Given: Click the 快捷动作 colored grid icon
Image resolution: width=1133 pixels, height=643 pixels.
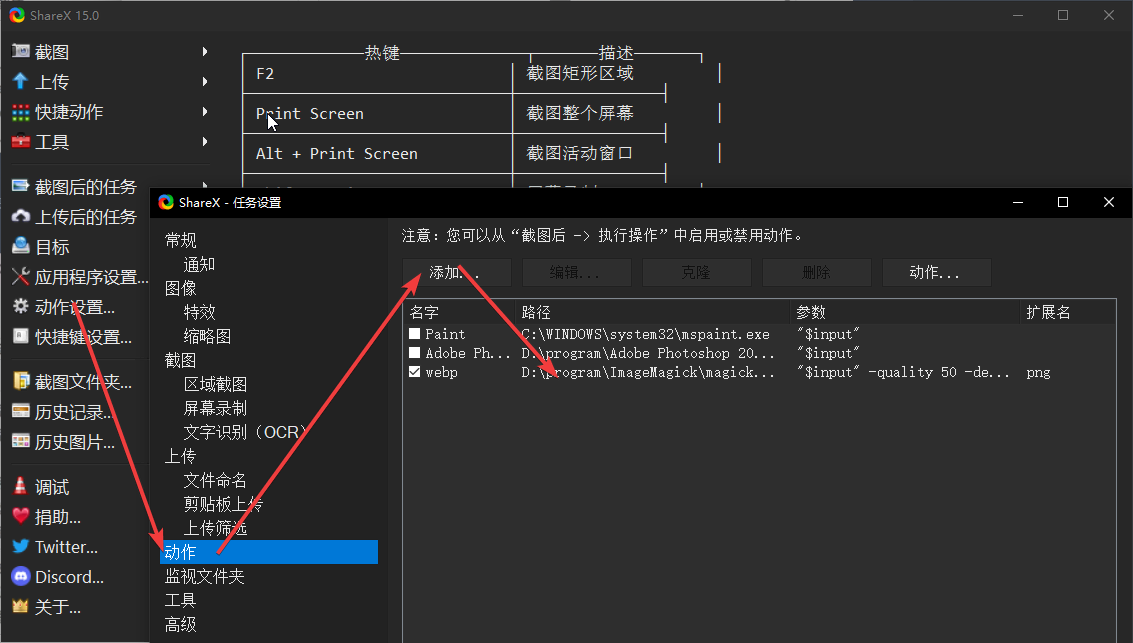Looking at the screenshot, I should [20, 112].
